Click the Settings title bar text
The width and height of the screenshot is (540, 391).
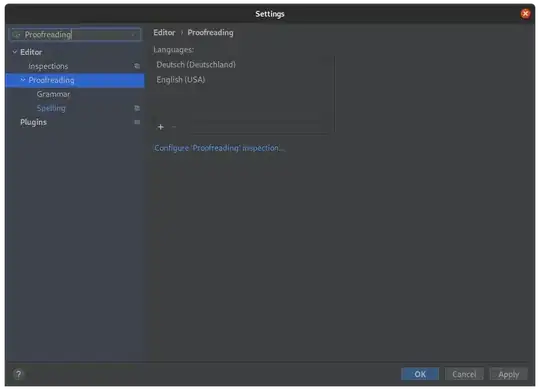(270, 14)
